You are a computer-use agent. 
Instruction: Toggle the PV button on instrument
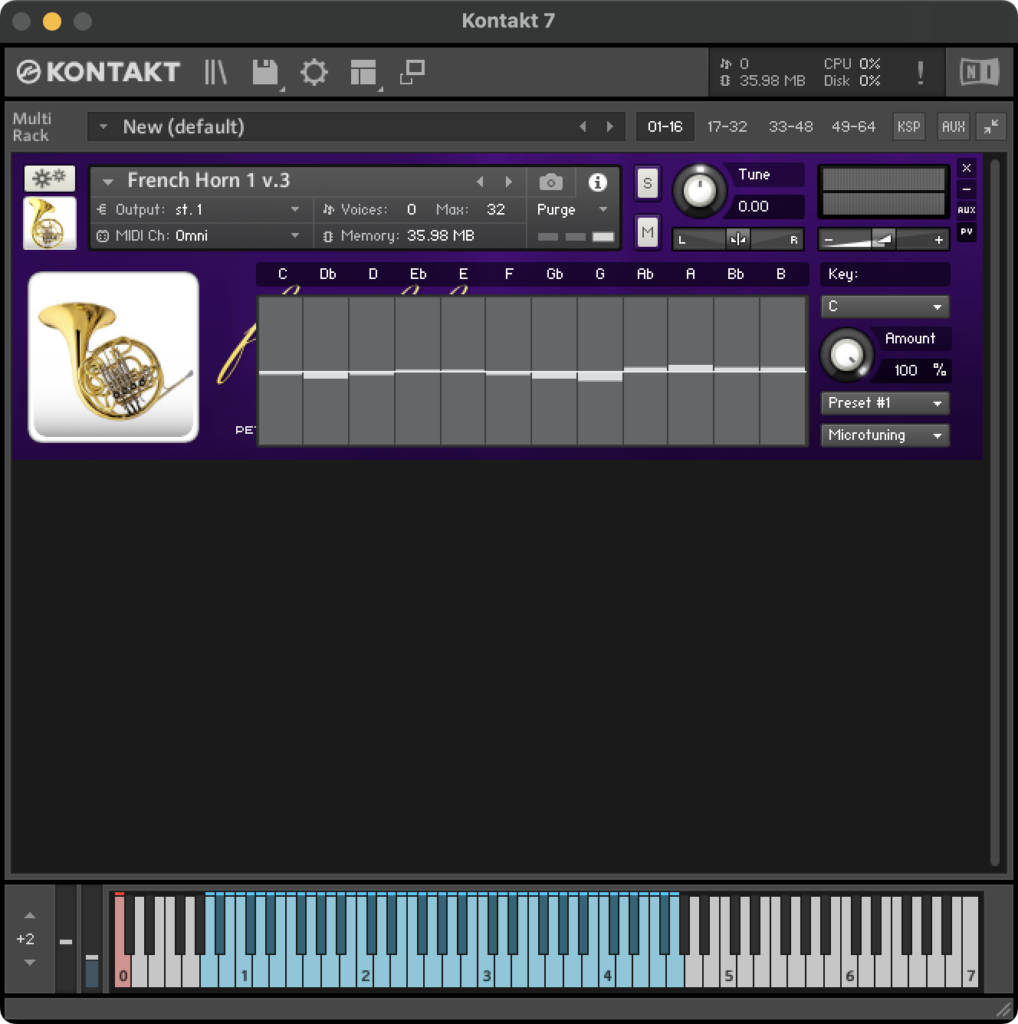[x=966, y=231]
